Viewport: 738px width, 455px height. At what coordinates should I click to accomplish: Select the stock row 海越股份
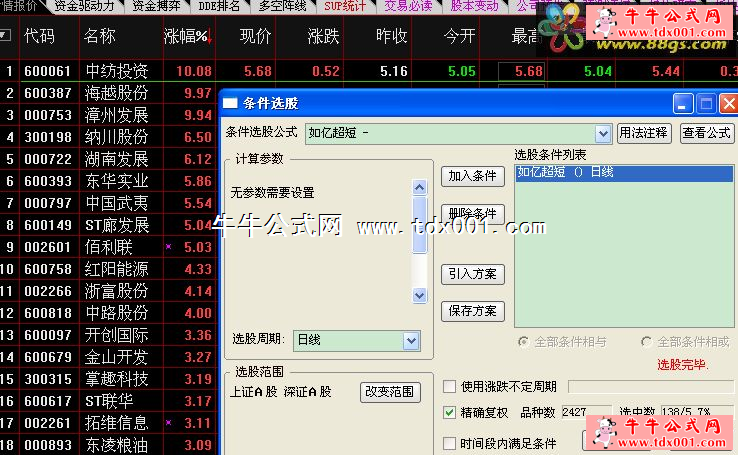(117, 93)
